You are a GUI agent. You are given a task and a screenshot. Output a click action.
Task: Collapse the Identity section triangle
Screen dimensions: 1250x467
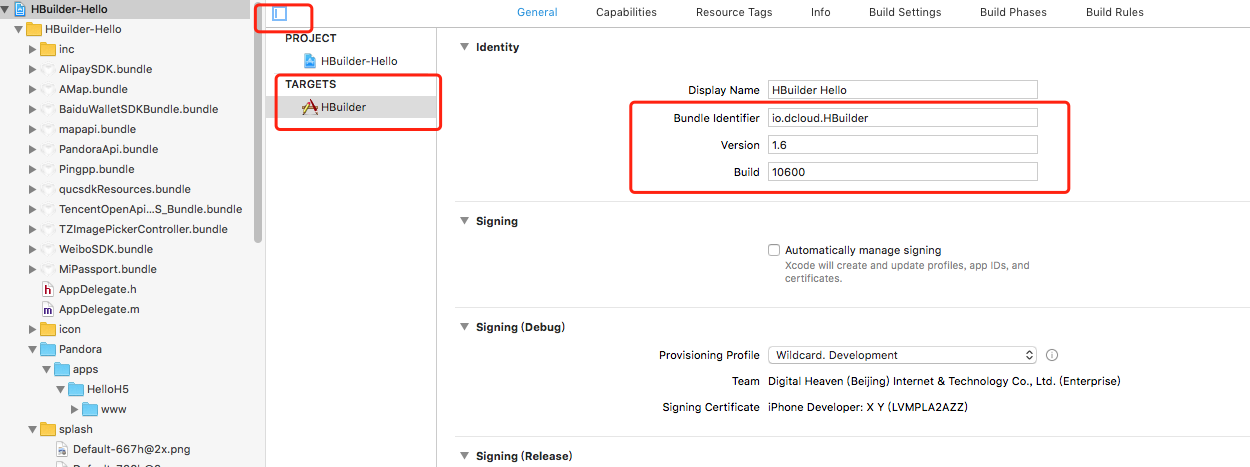pos(463,47)
